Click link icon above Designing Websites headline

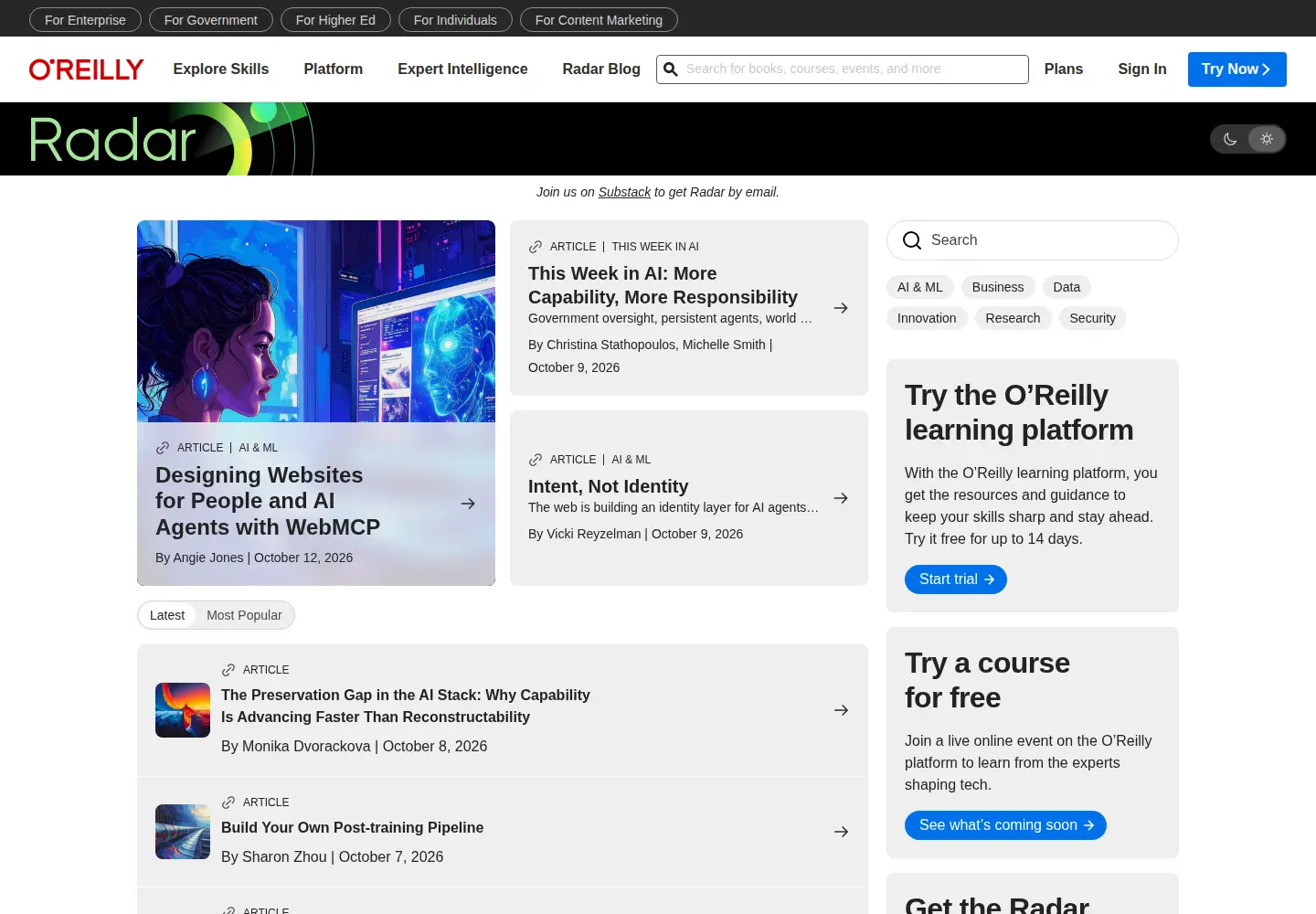[163, 448]
